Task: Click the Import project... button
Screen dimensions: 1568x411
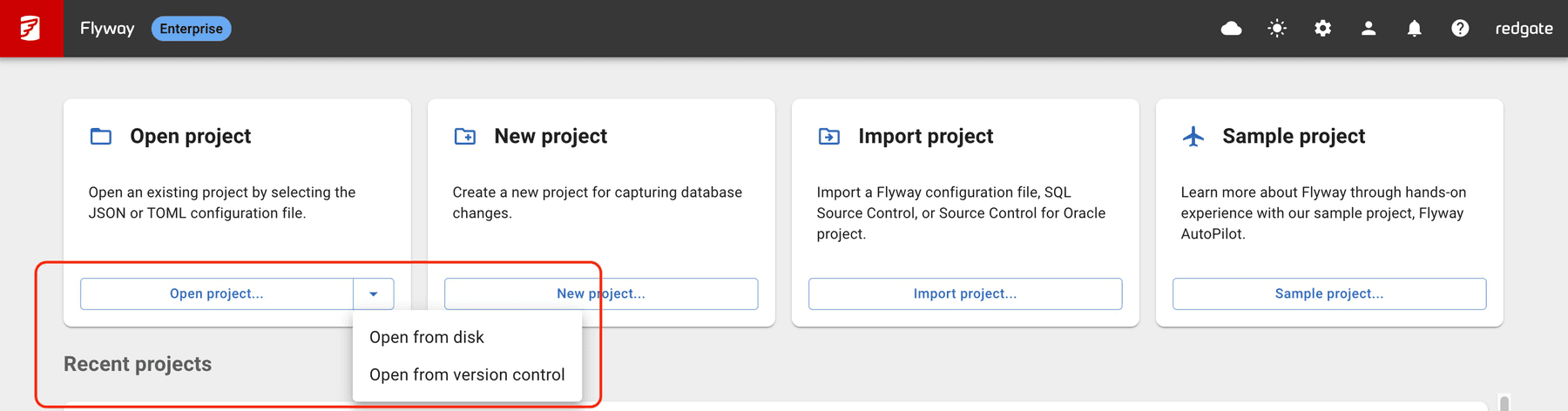Action: 965,294
